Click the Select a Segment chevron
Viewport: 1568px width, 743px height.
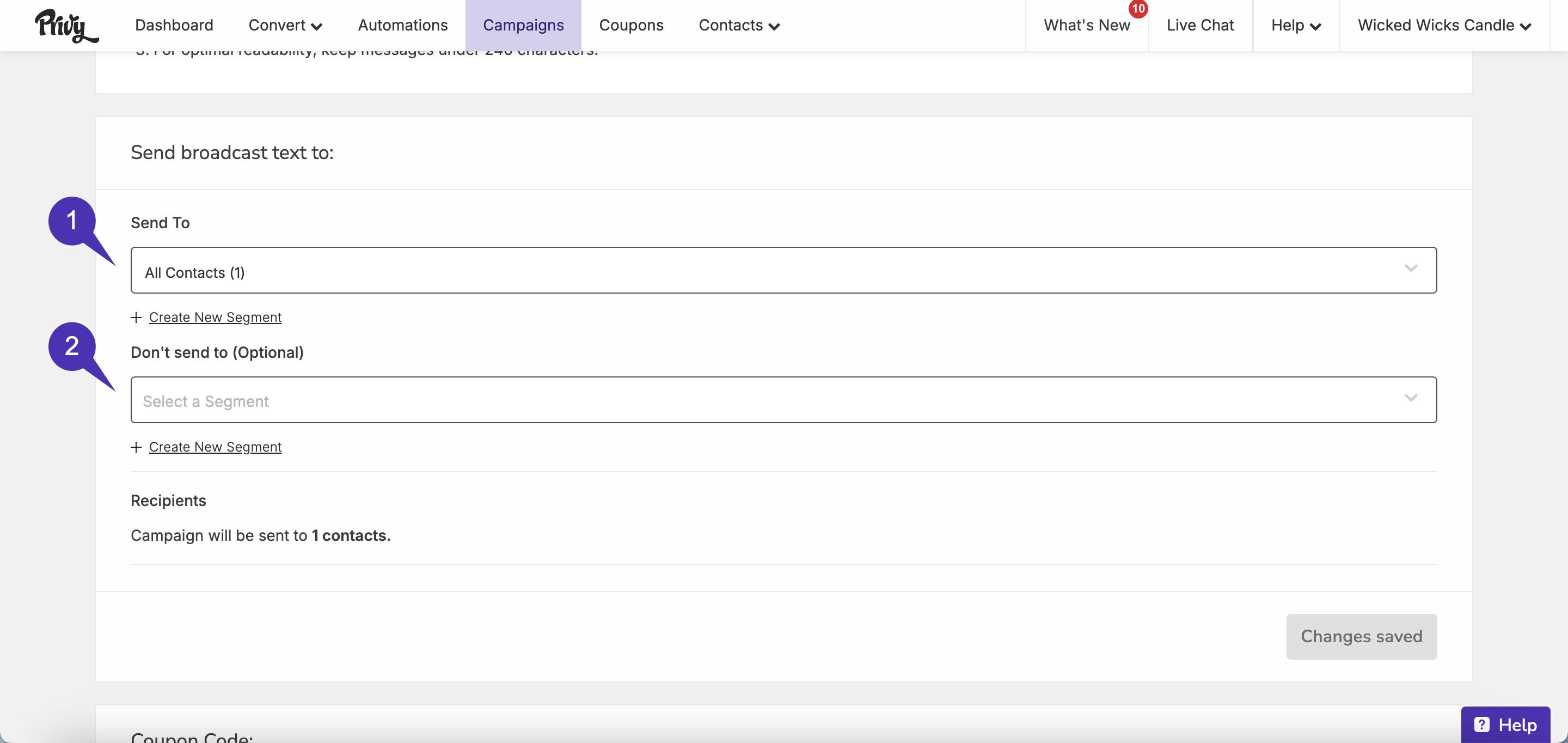[1411, 398]
